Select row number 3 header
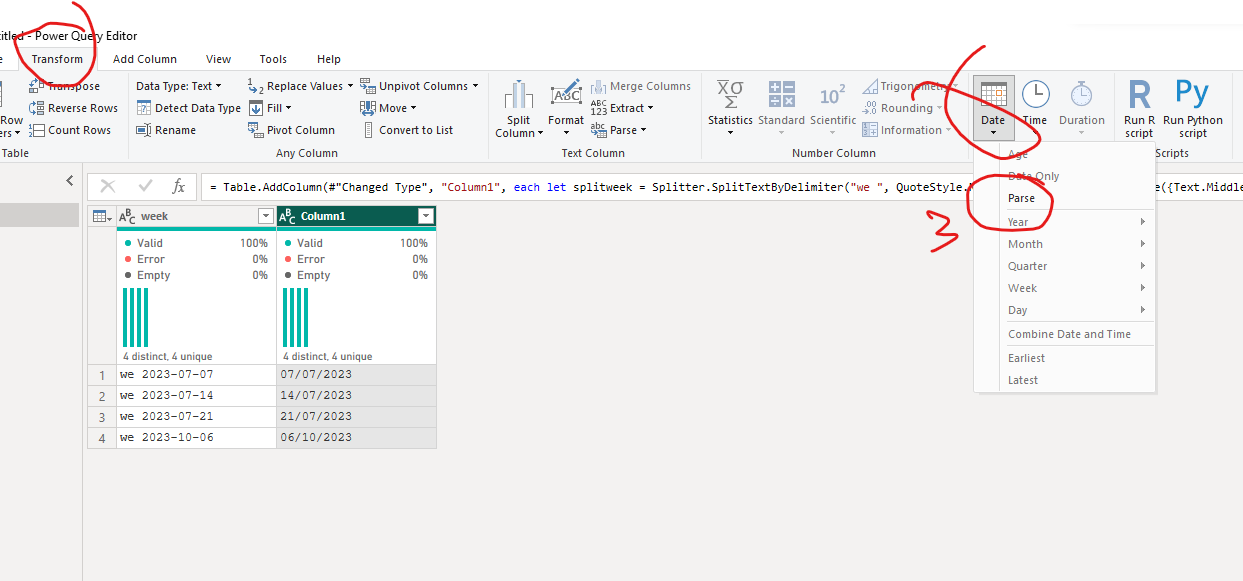This screenshot has height=581, width=1243. 102,416
